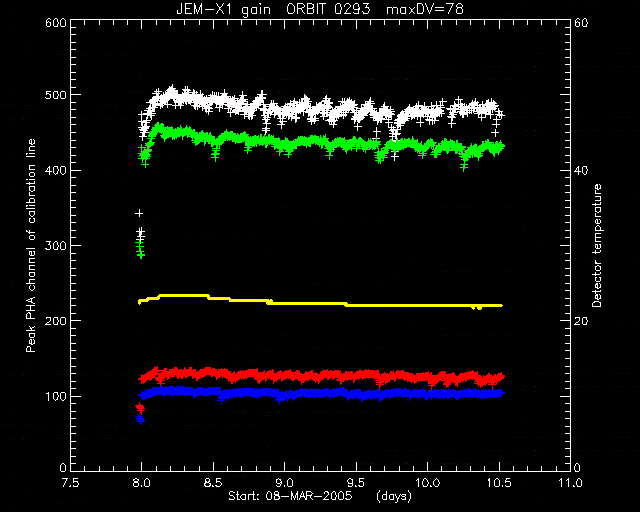Click the Peak PHA channel axis label
Image resolution: width=640 pixels, height=512 pixels.
coord(31,246)
